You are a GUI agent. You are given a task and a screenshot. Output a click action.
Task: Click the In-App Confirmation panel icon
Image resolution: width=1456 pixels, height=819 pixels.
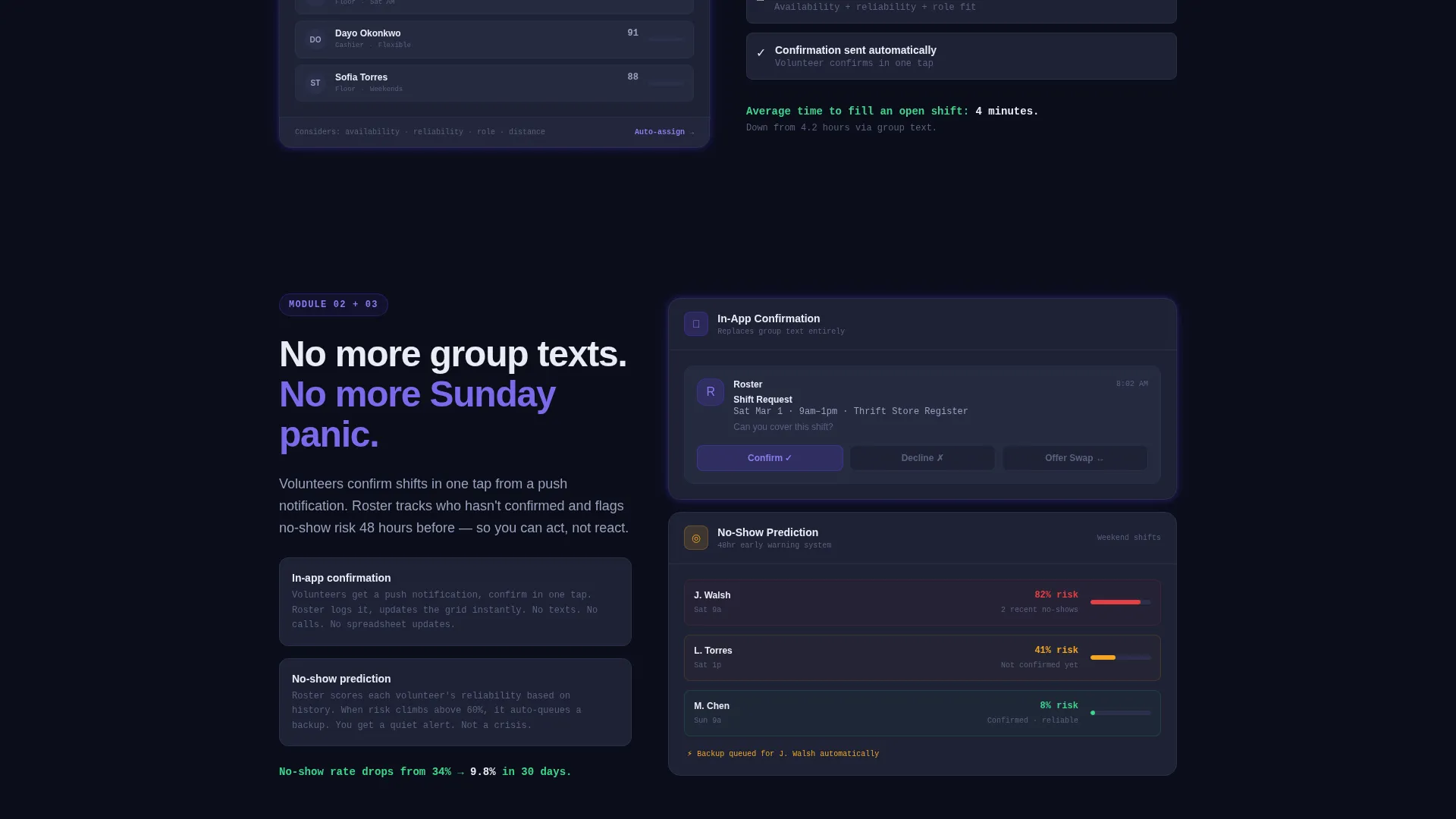click(x=695, y=324)
